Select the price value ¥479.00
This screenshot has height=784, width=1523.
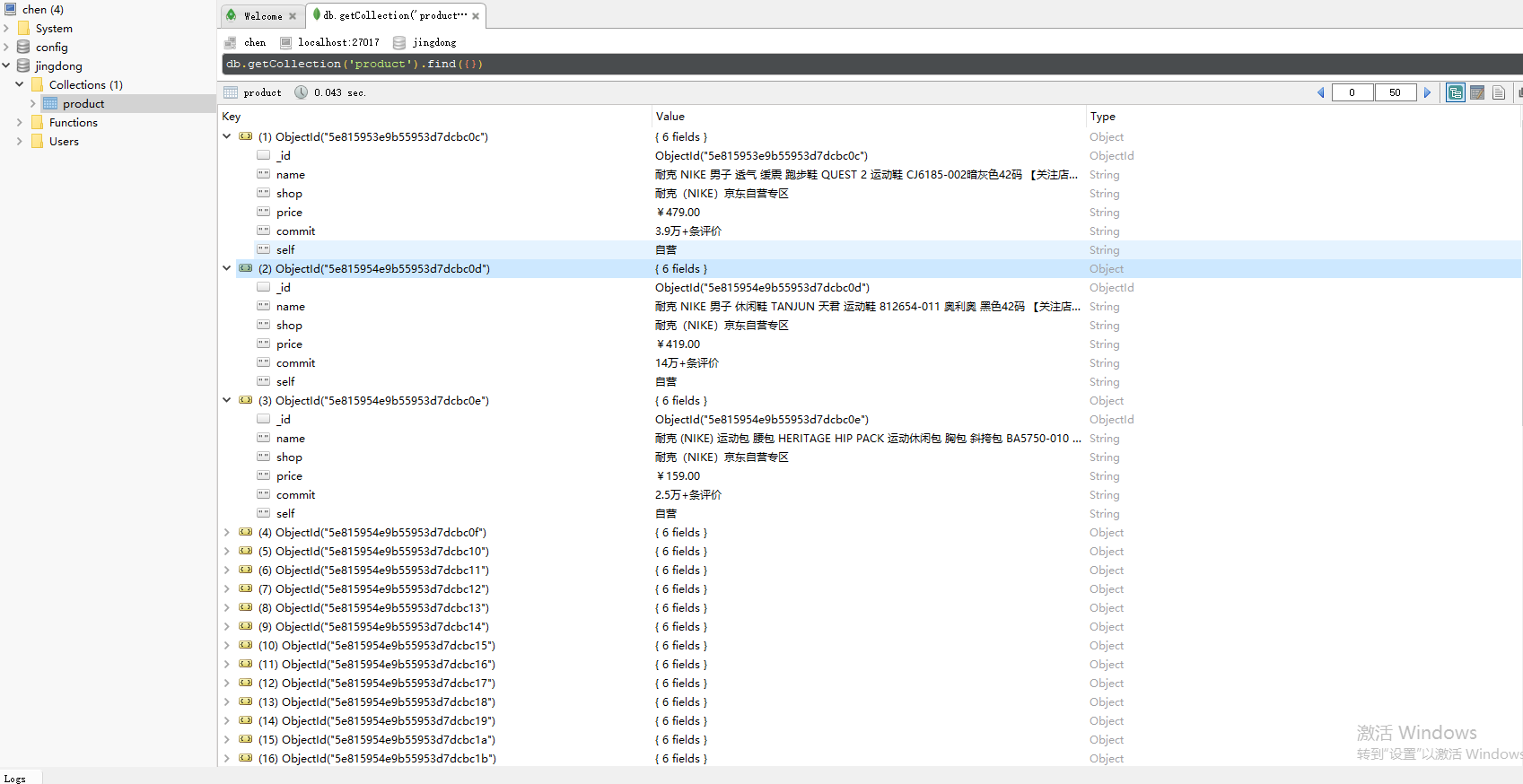[678, 212]
